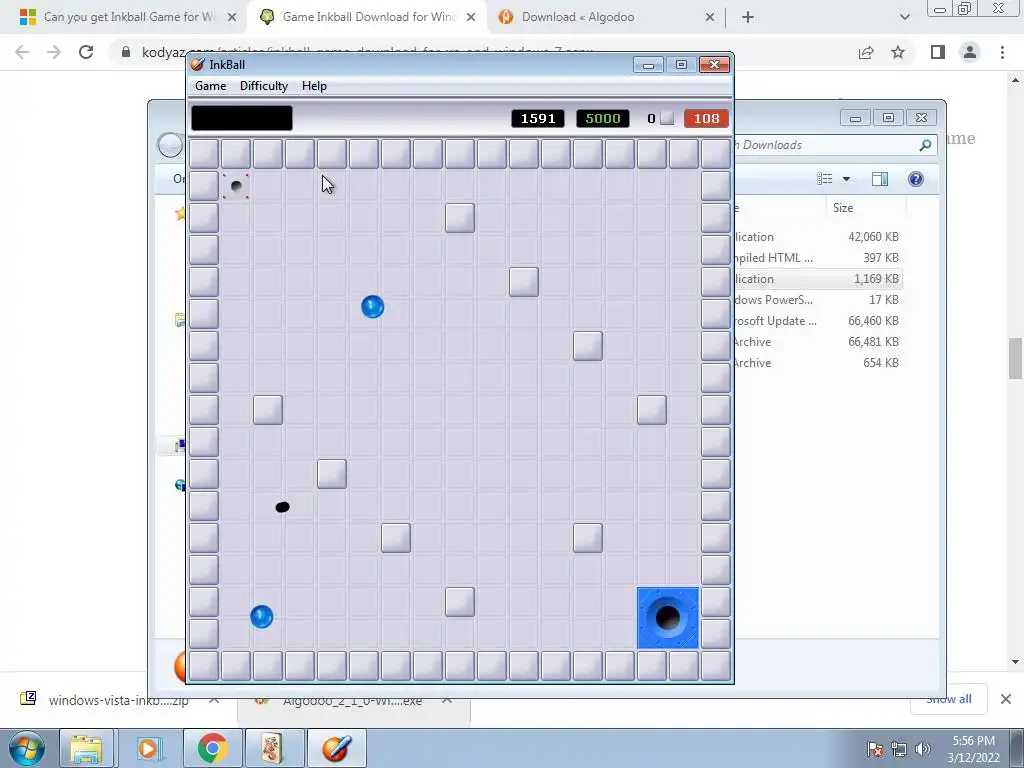Click the red timer showing 108
Screen dimensions: 1024x768
pyautogui.click(x=706, y=118)
